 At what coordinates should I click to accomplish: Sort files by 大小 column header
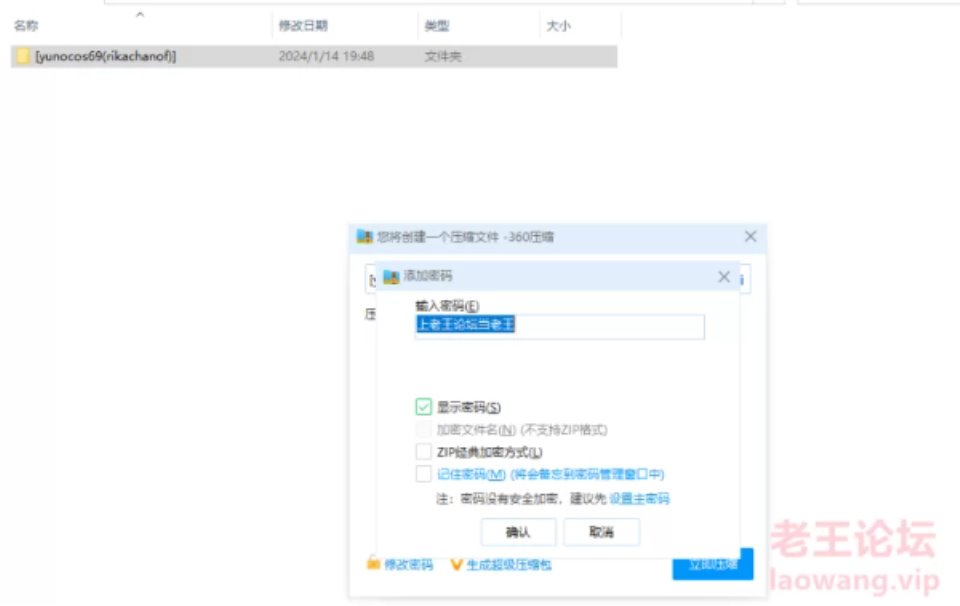click(x=558, y=26)
